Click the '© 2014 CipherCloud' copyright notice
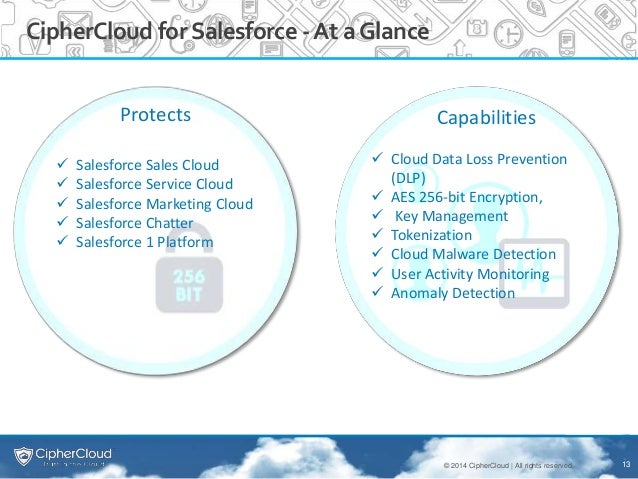Screen dimensions: 638x479 508,465
